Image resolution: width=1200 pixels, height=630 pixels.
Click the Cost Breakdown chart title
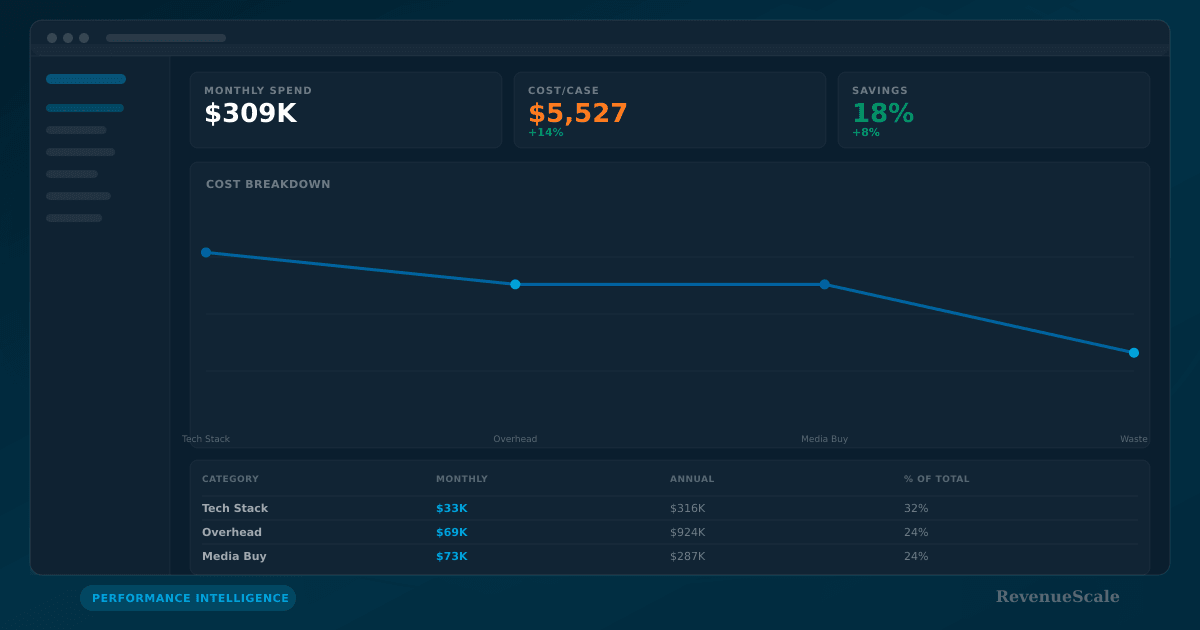coord(268,184)
